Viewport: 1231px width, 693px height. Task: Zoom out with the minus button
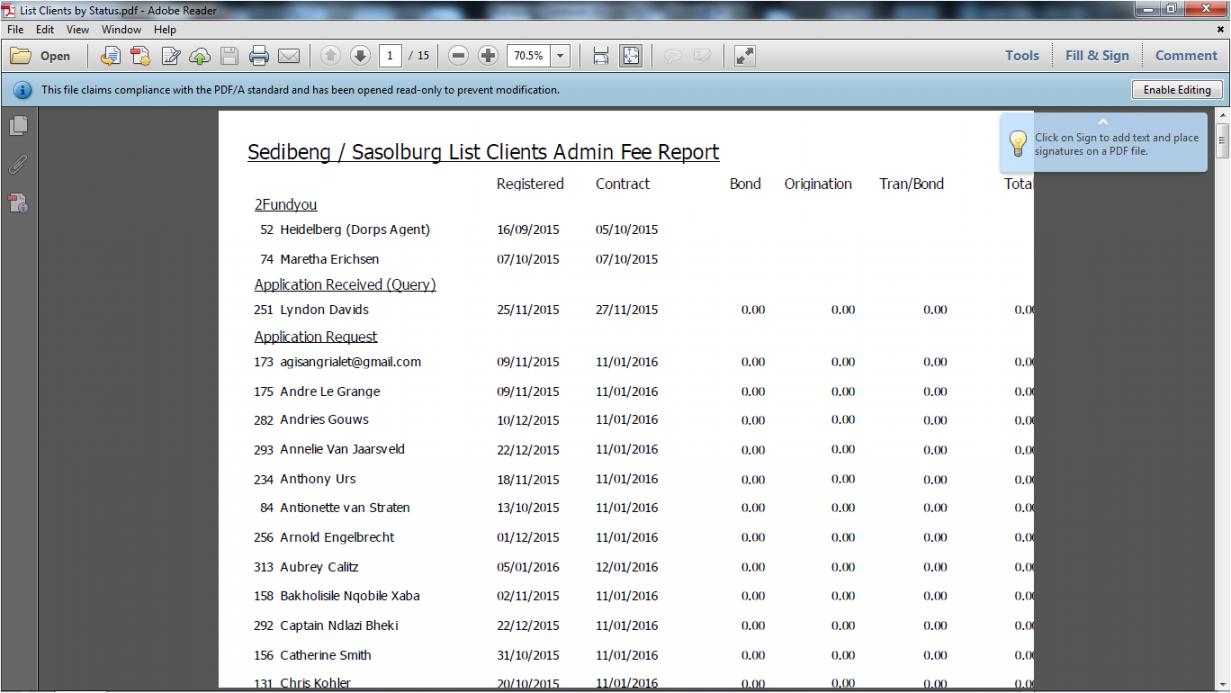tap(458, 56)
